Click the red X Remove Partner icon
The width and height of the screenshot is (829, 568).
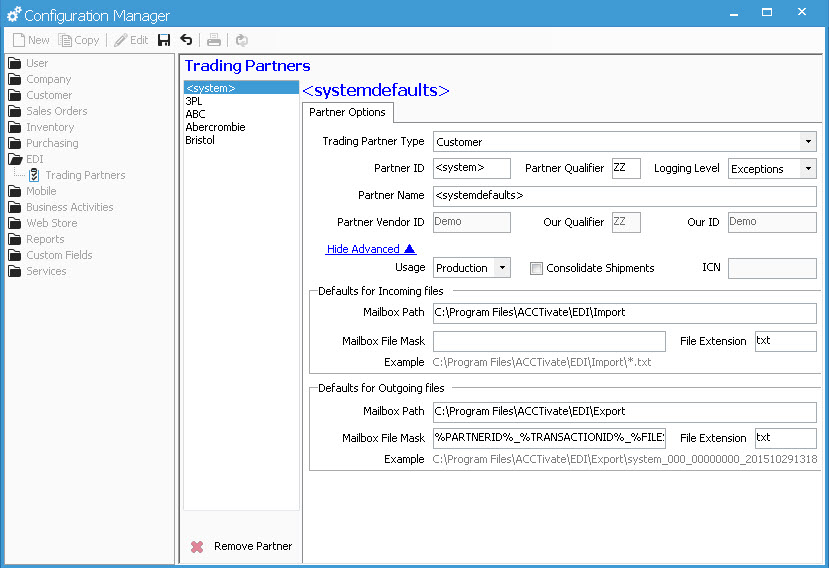[197, 547]
